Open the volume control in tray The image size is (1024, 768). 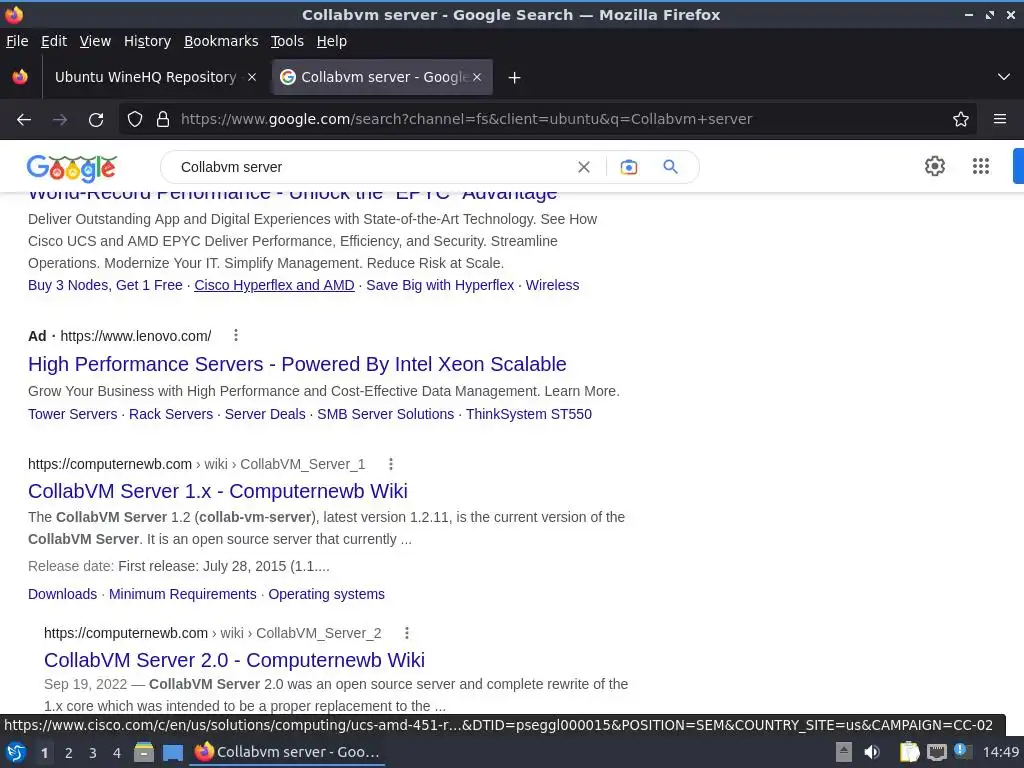(872, 752)
